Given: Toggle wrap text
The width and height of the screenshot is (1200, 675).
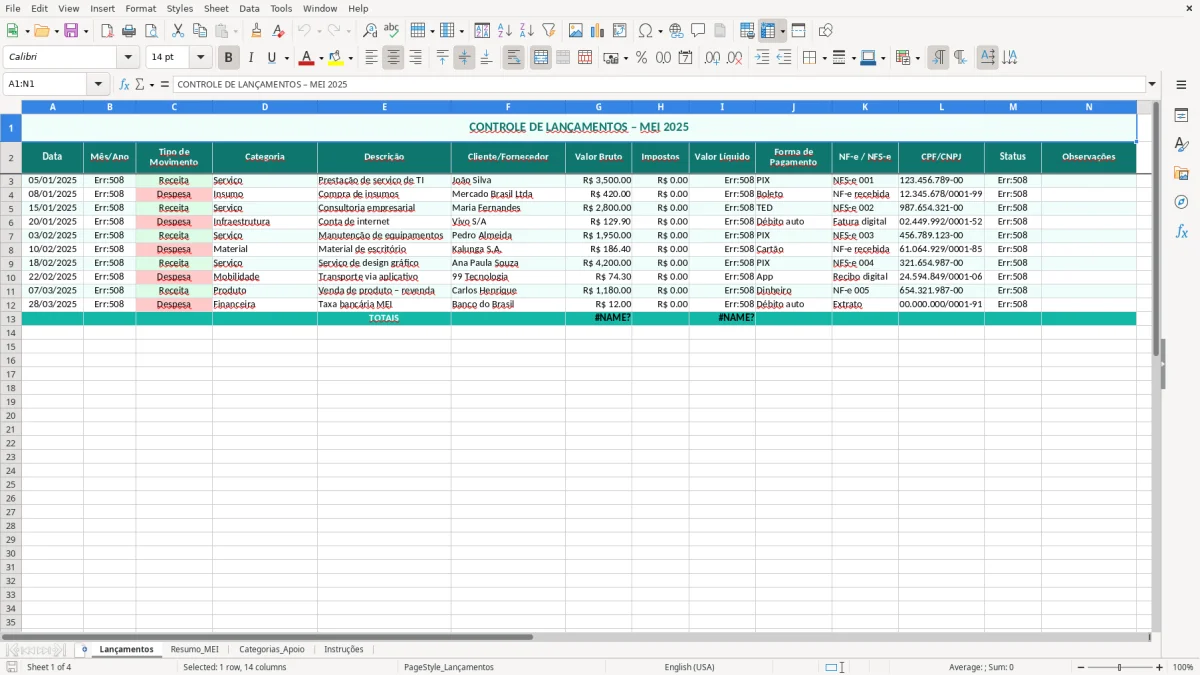Looking at the screenshot, I should coord(513,58).
